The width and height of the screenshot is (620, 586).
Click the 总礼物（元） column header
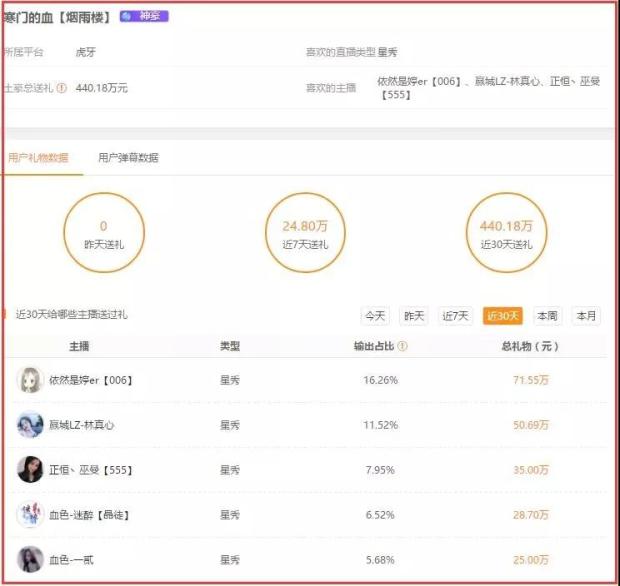point(530,346)
